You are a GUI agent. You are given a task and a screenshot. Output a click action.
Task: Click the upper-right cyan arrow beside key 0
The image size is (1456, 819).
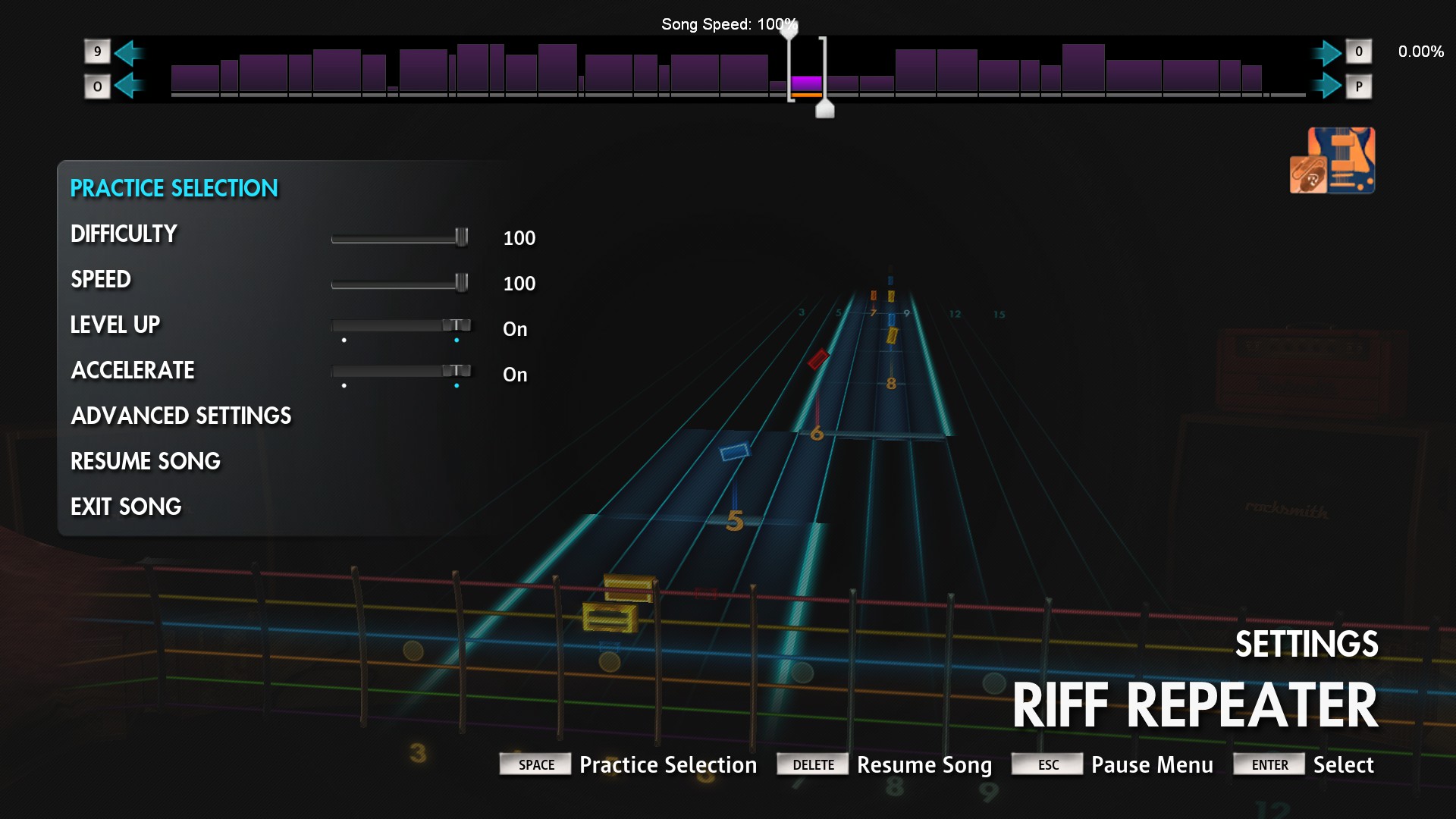click(x=1326, y=52)
